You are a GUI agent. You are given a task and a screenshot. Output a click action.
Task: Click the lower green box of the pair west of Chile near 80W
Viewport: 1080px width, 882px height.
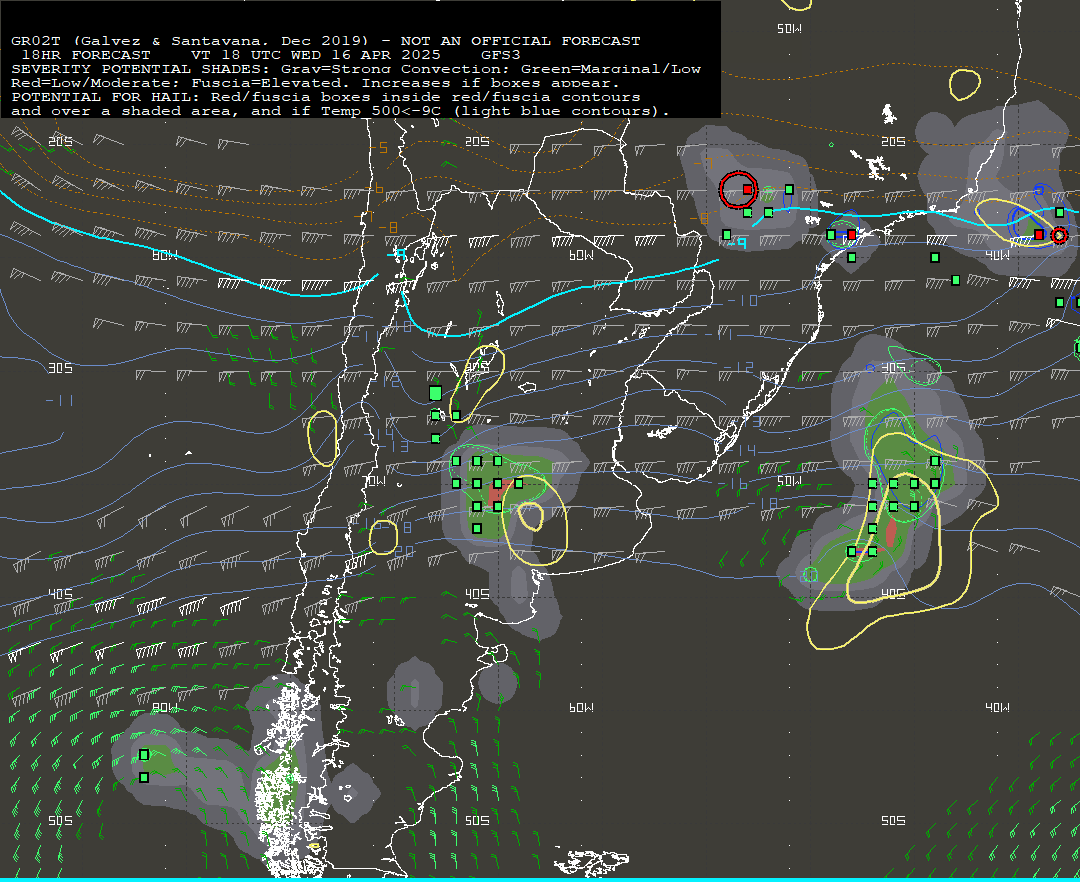(x=144, y=777)
